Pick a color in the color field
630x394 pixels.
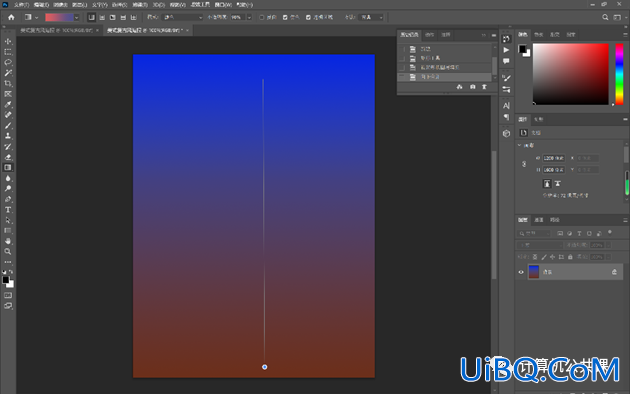tap(571, 74)
